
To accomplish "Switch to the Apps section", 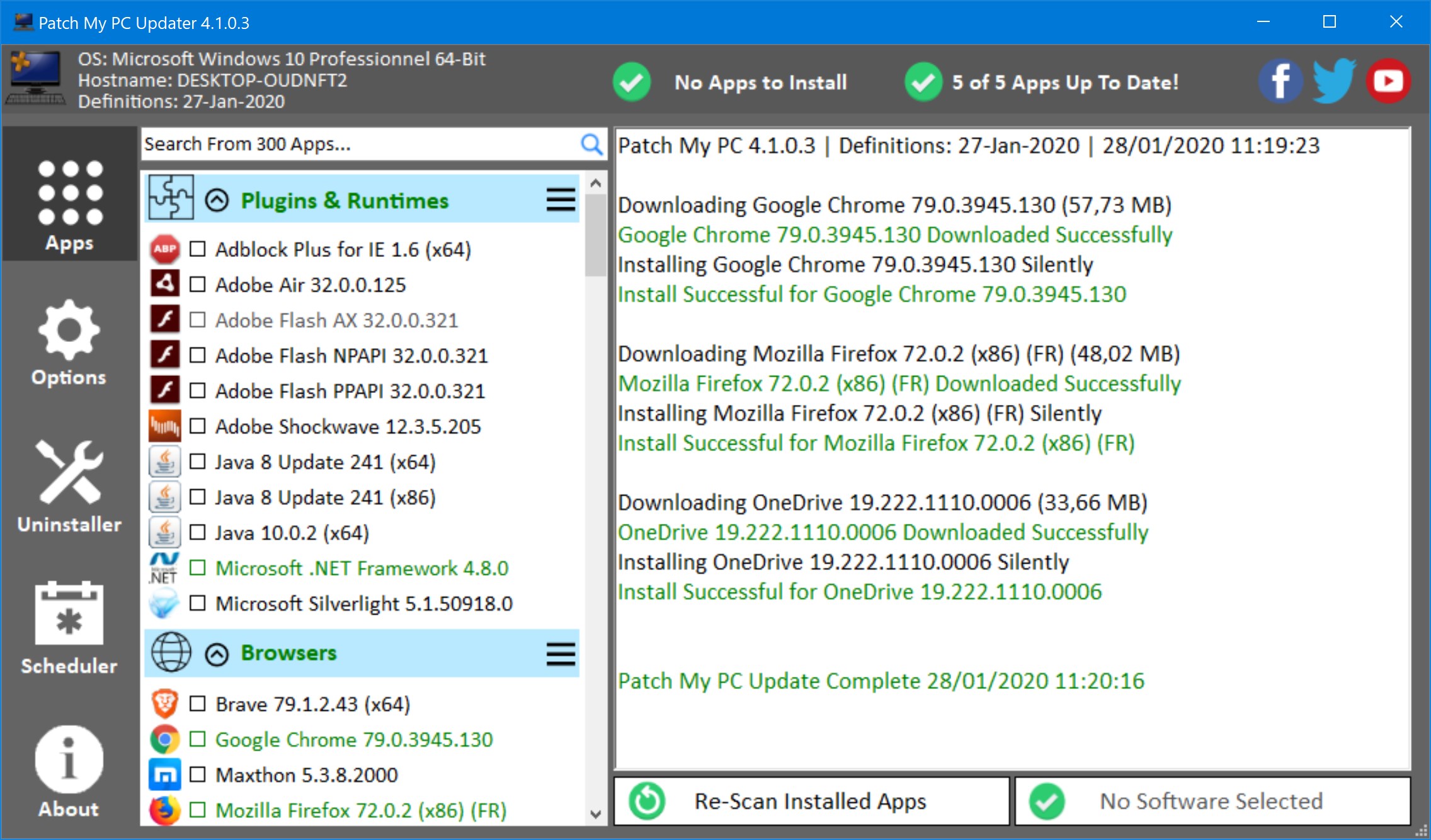I will pyautogui.click(x=69, y=194).
